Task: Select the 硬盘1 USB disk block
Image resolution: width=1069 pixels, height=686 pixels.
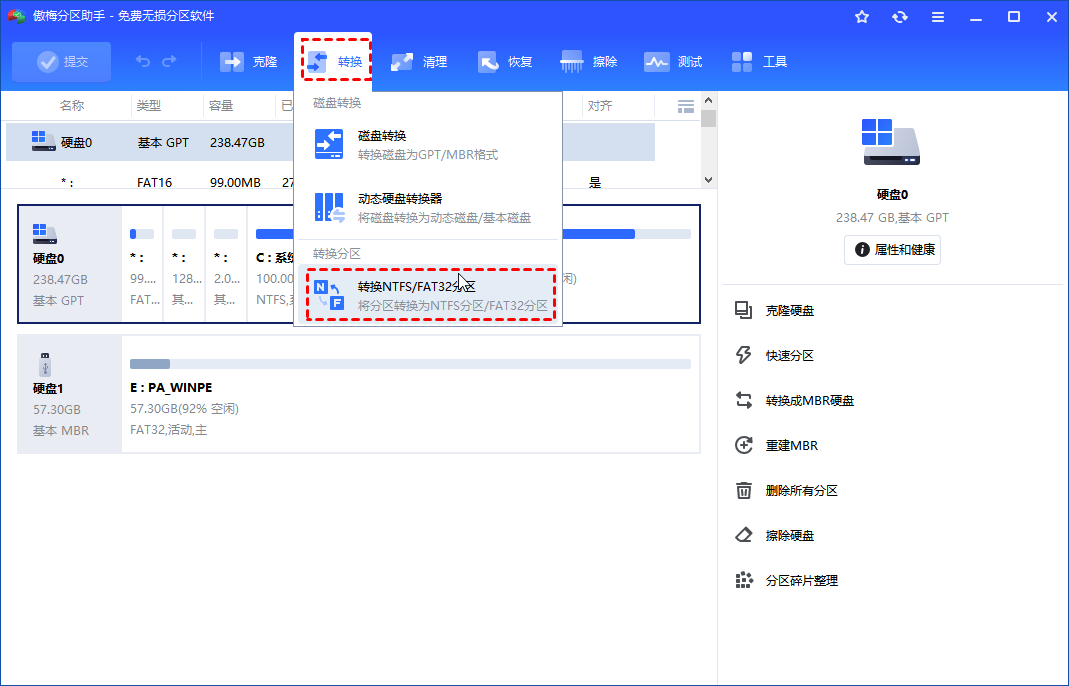Action: [70, 394]
